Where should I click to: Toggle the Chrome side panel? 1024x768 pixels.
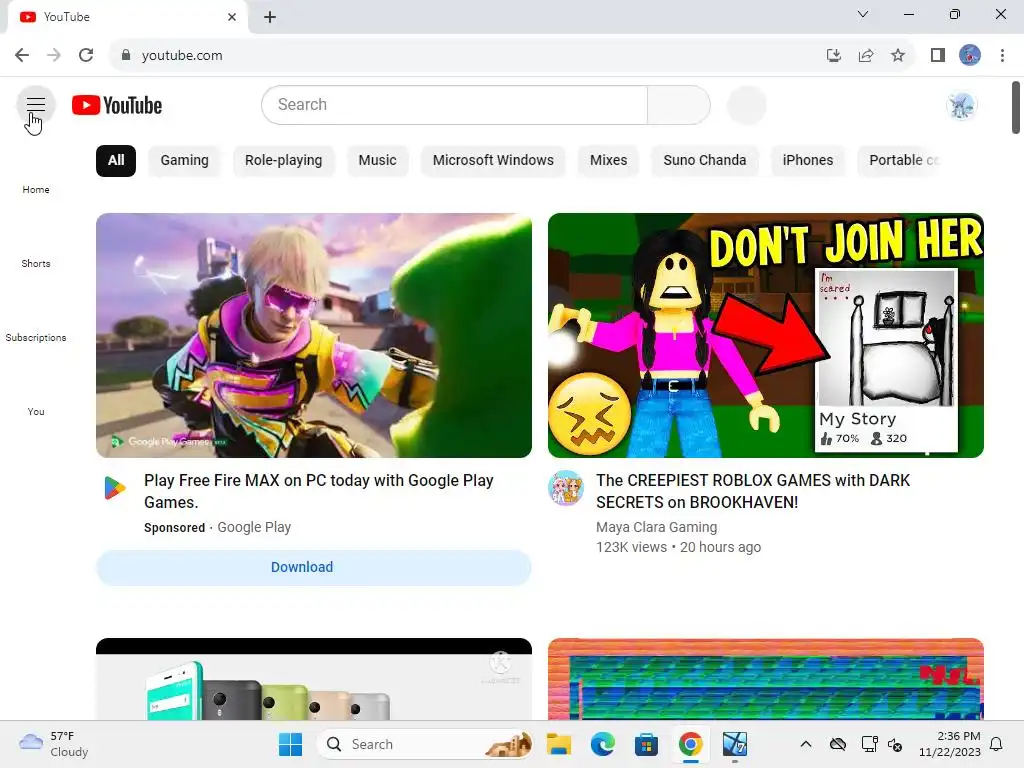(938, 56)
